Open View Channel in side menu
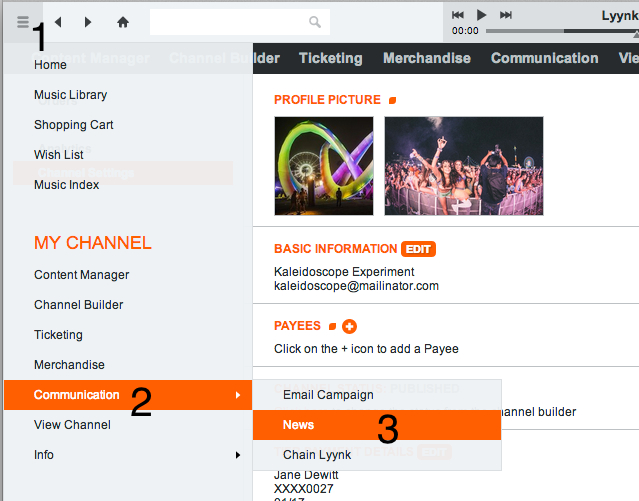The height and width of the screenshot is (501, 639). point(72,425)
